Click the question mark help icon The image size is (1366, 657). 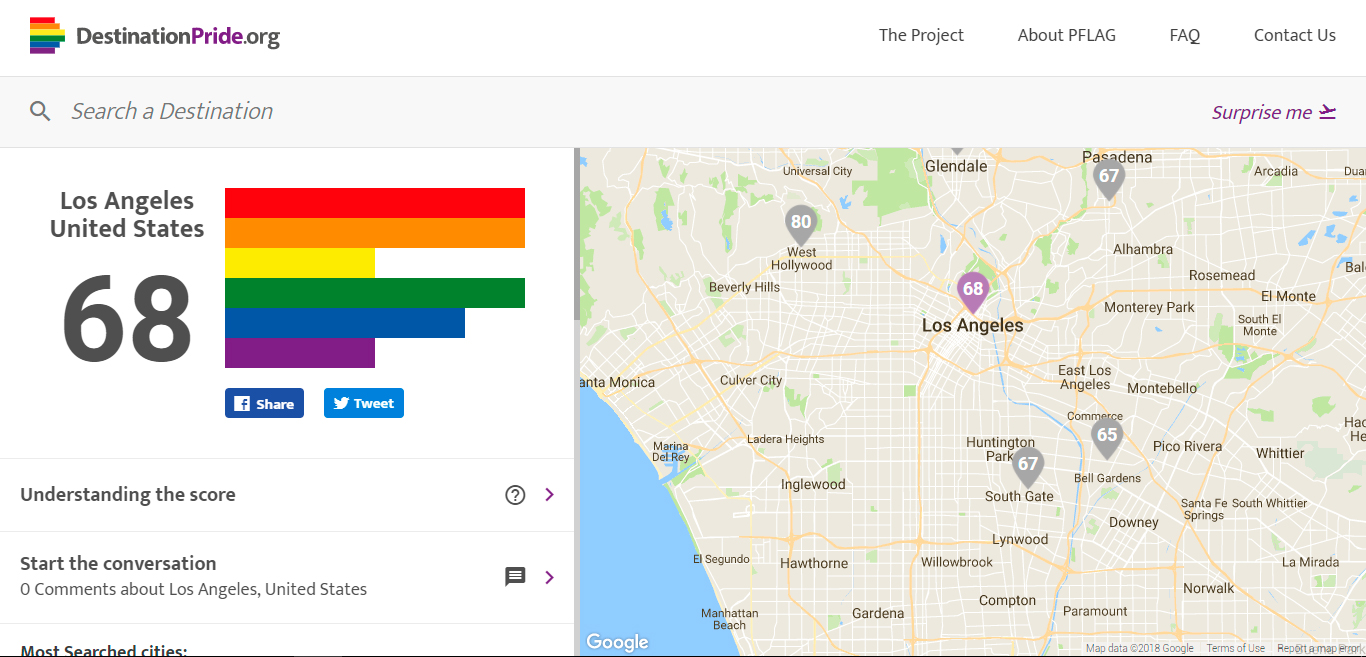point(515,494)
